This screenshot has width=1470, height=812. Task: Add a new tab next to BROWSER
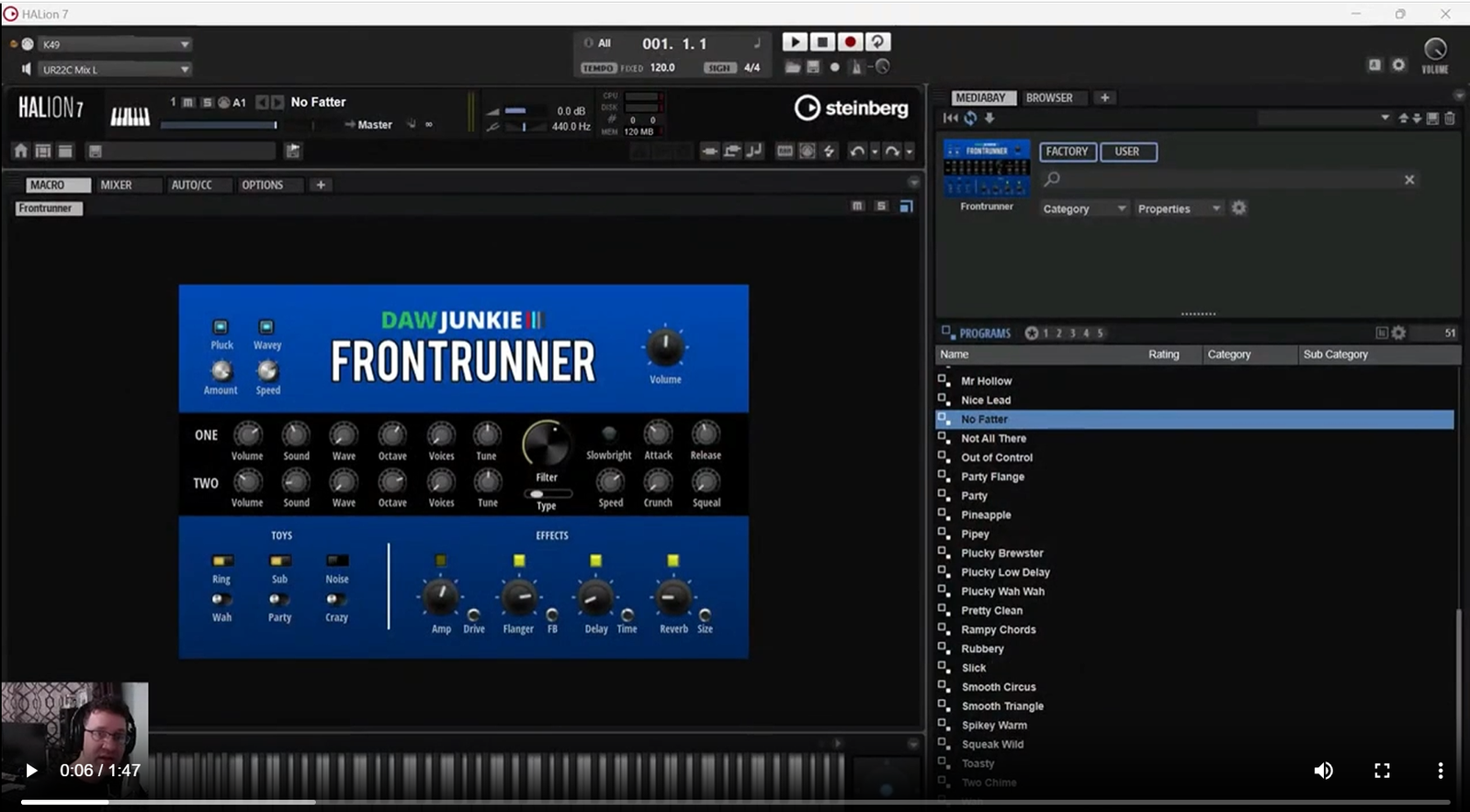[1105, 97]
